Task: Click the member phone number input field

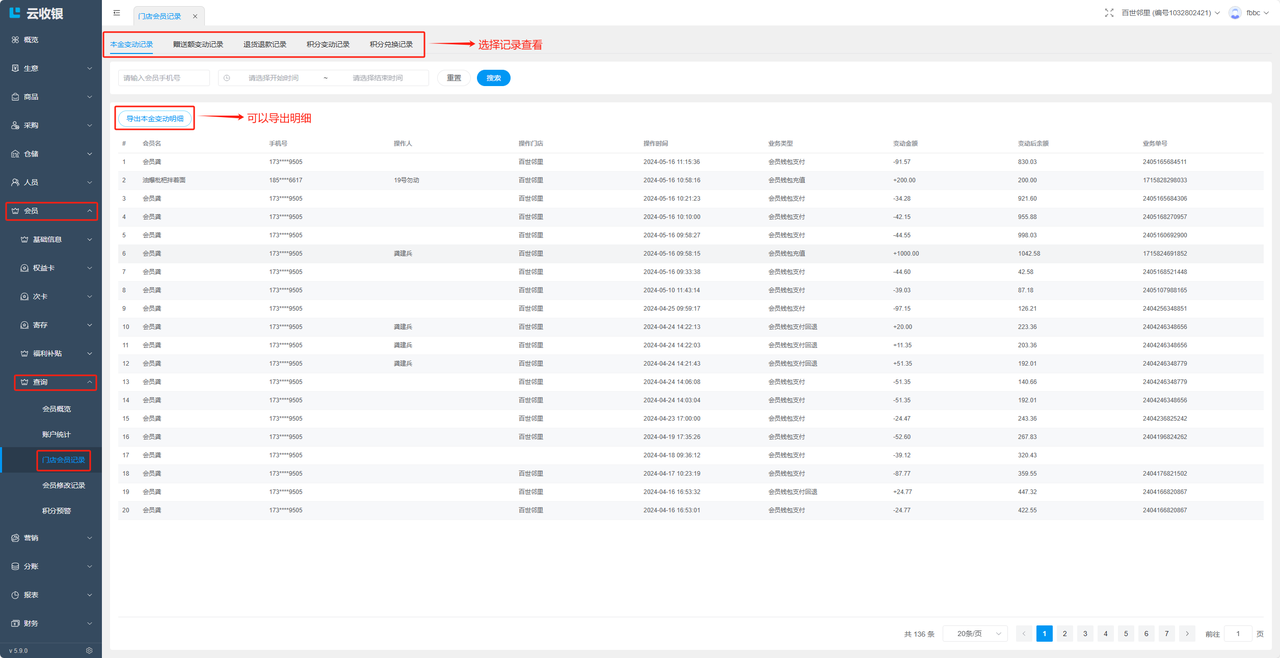Action: pyautogui.click(x=164, y=78)
